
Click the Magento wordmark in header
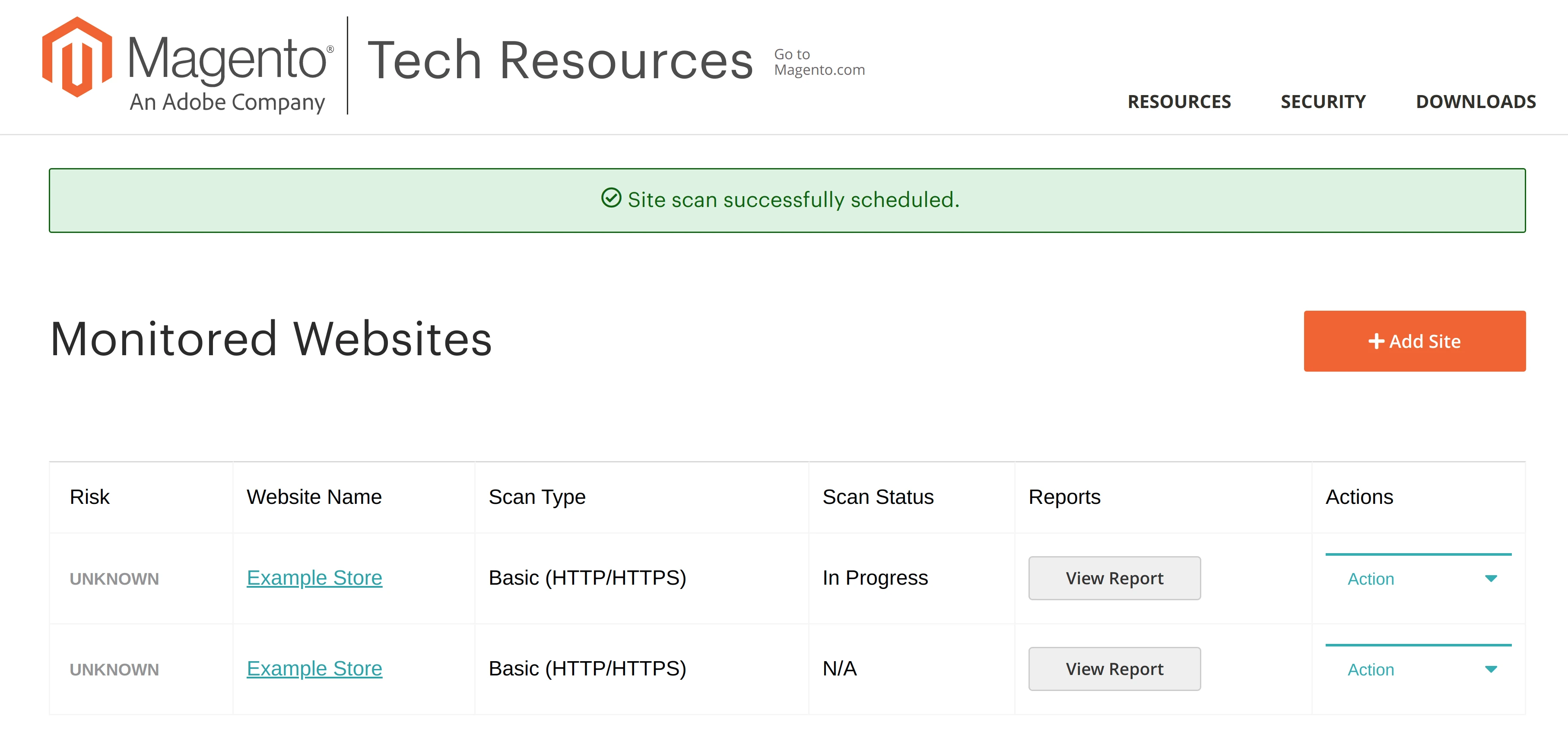(228, 59)
